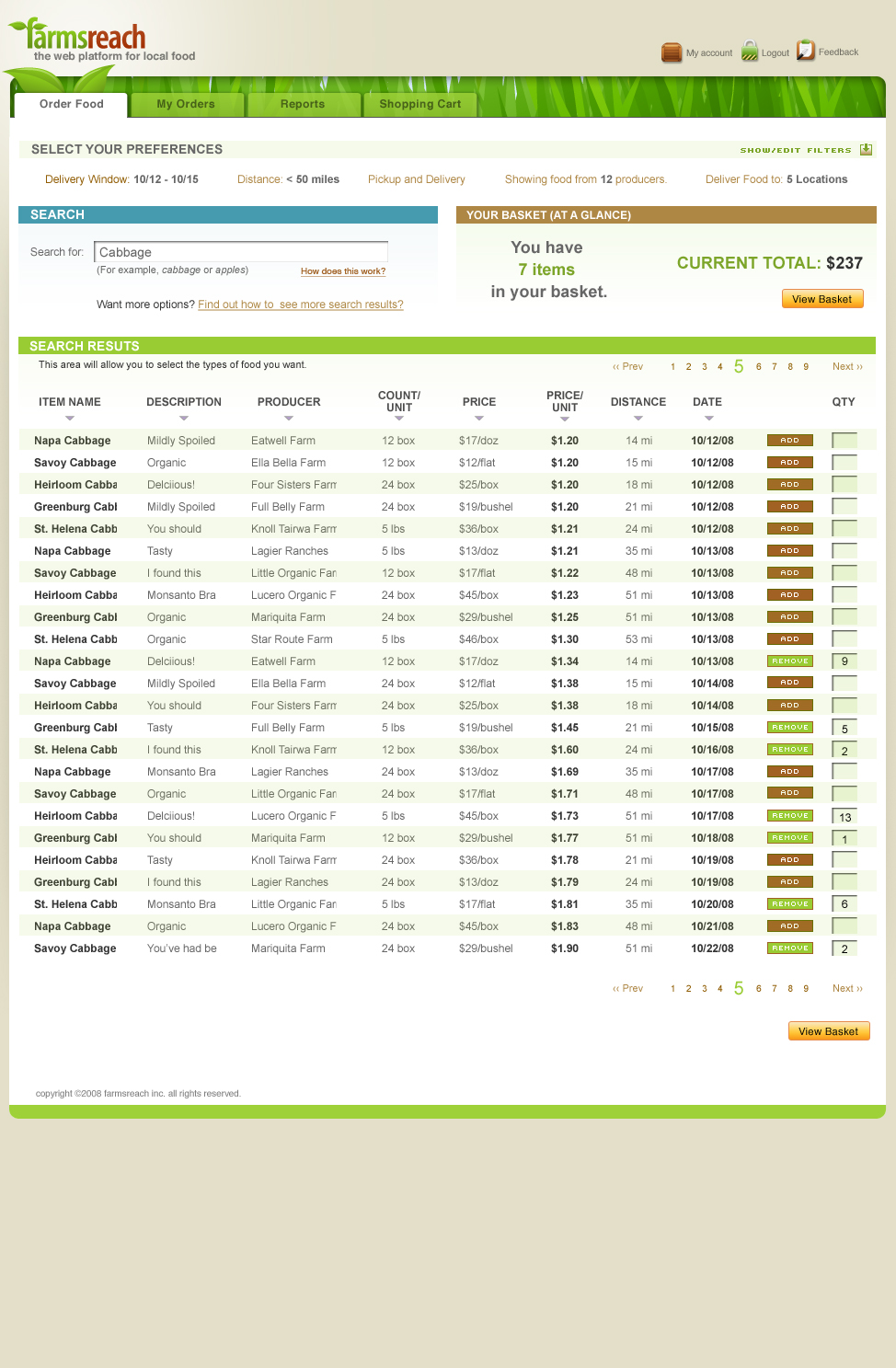
Task: Click View Basket in basket summary
Action: coord(821,299)
